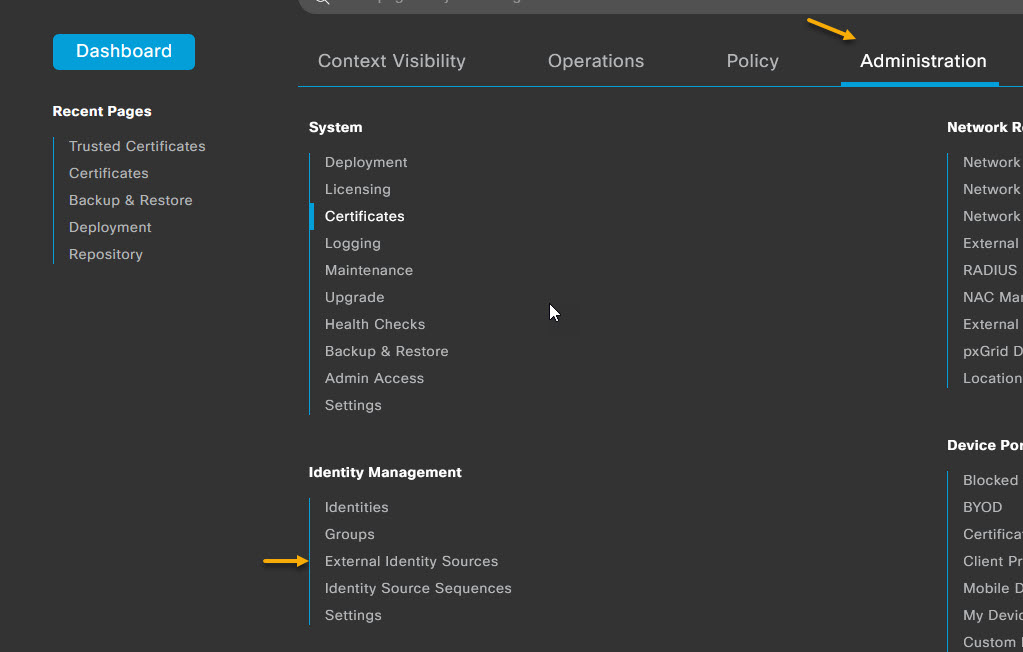The image size is (1023, 652).
Task: Open Health Checks under System
Action: pos(374,324)
